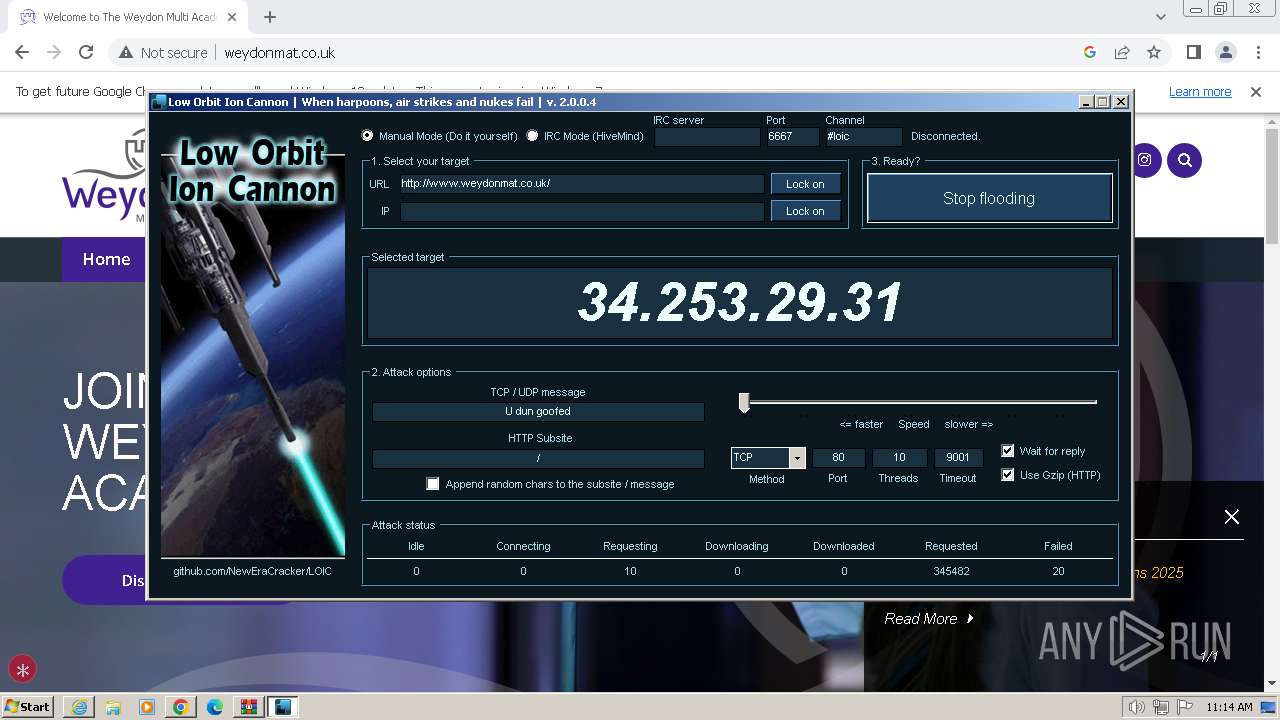Open Microsoft Edge from taskbar

215,707
